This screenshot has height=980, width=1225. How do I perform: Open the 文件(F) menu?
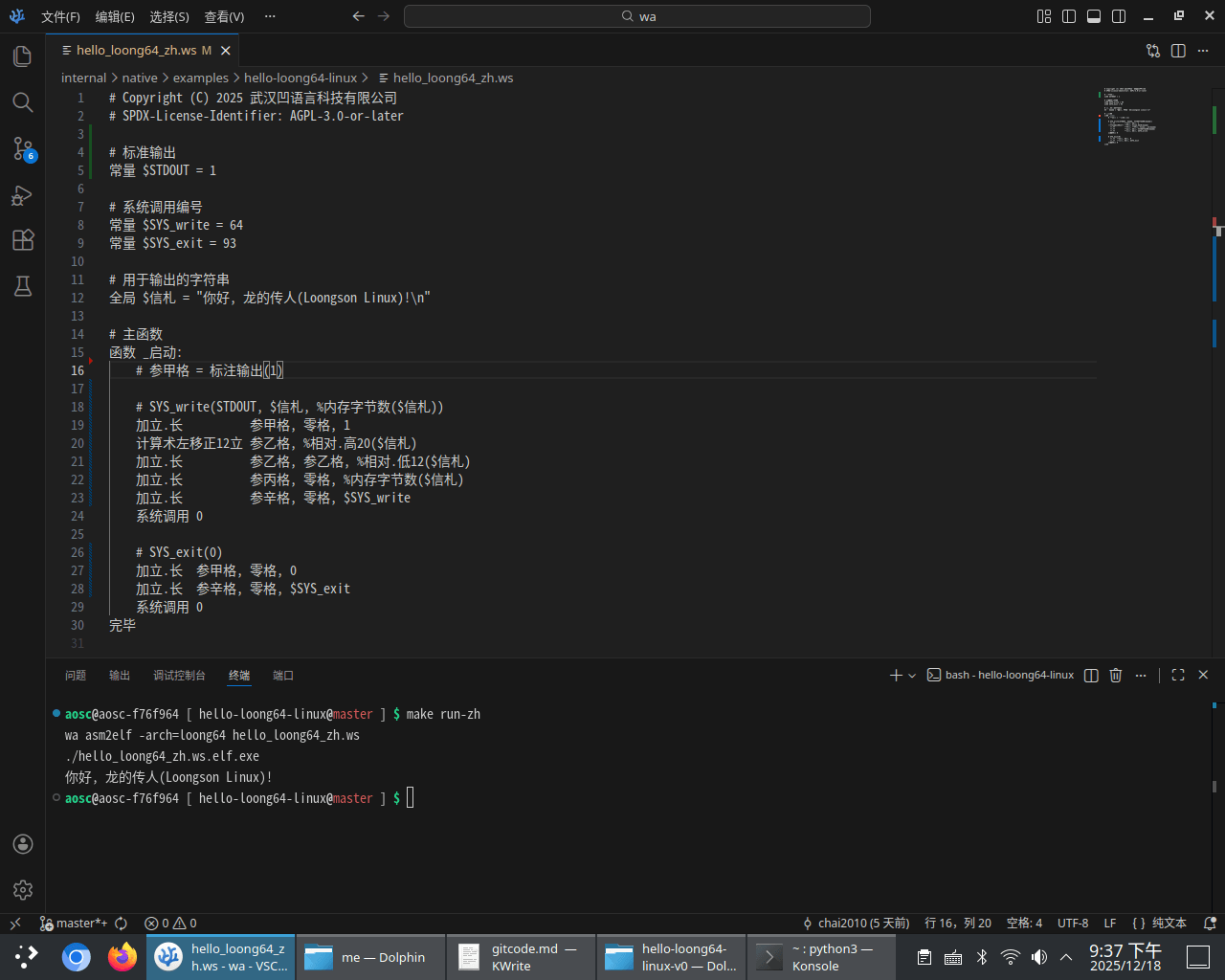(x=60, y=16)
